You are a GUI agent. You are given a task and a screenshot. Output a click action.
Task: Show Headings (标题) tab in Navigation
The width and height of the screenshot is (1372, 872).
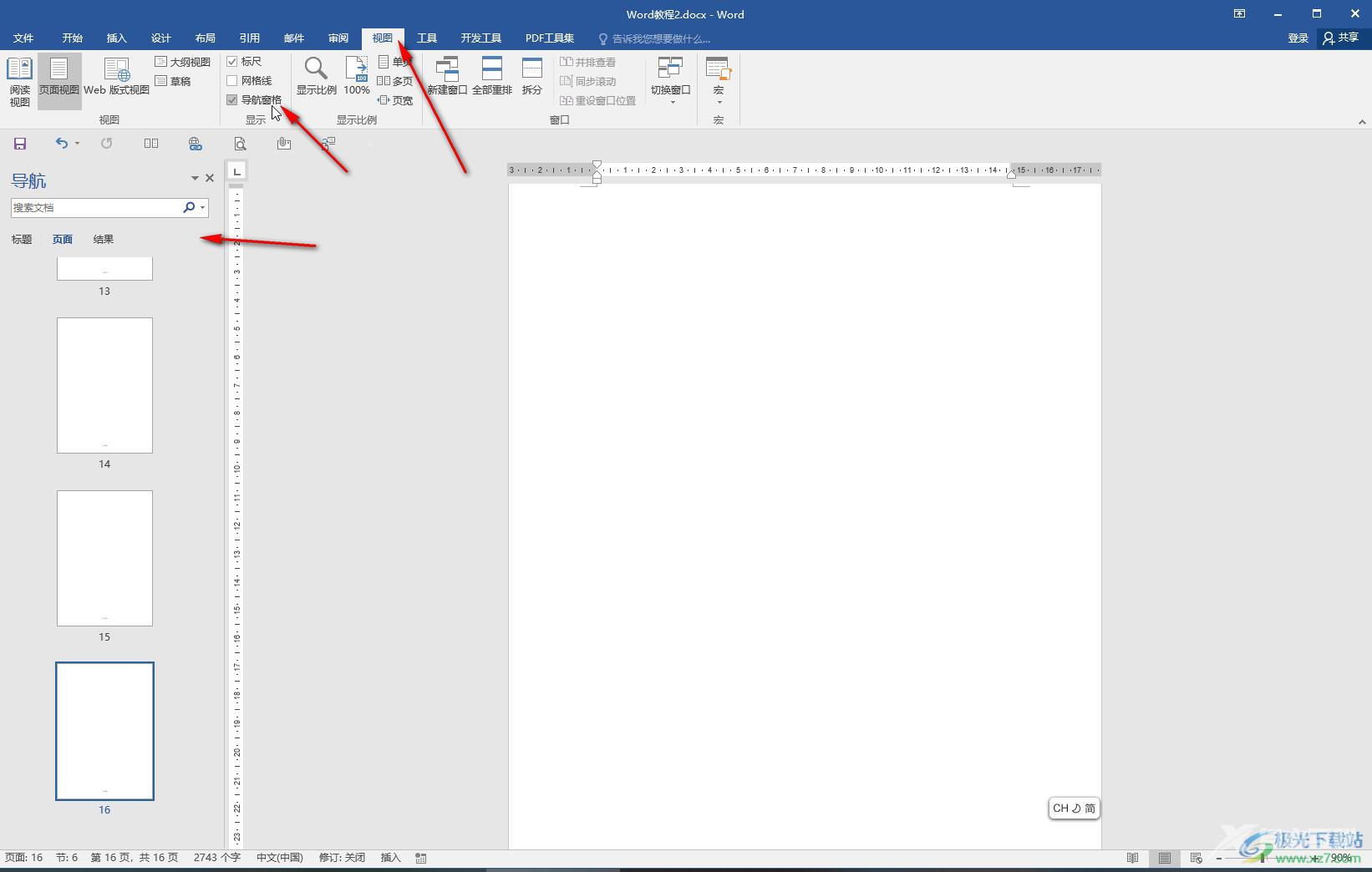coord(22,240)
